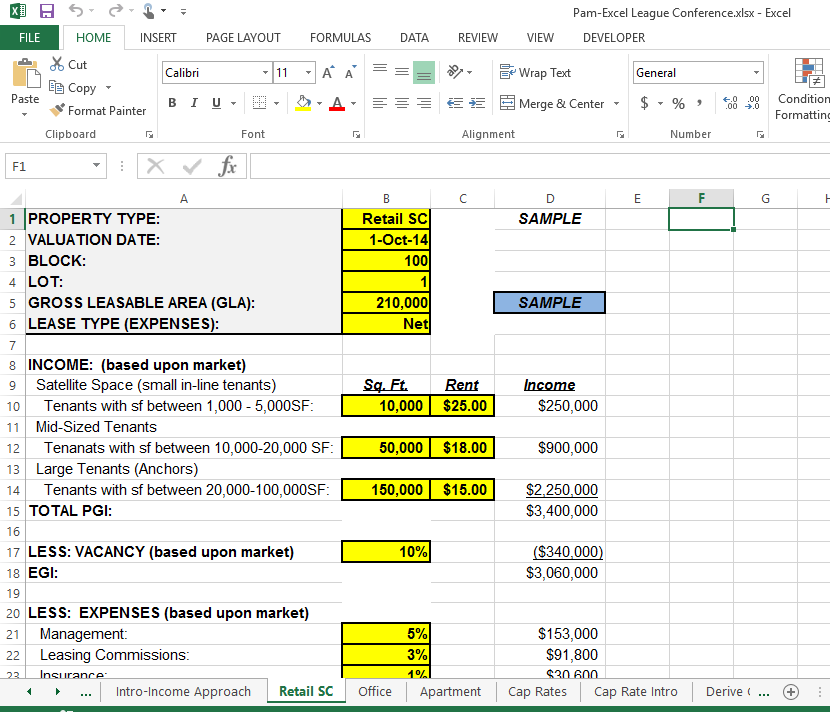Switch to the PAGE LAYOUT tab

point(243,38)
